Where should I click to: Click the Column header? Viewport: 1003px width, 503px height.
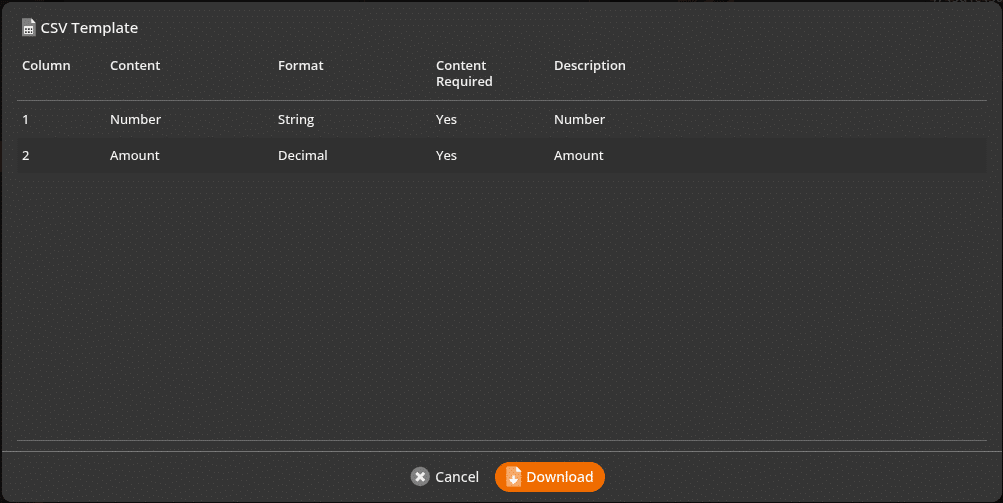[46, 65]
